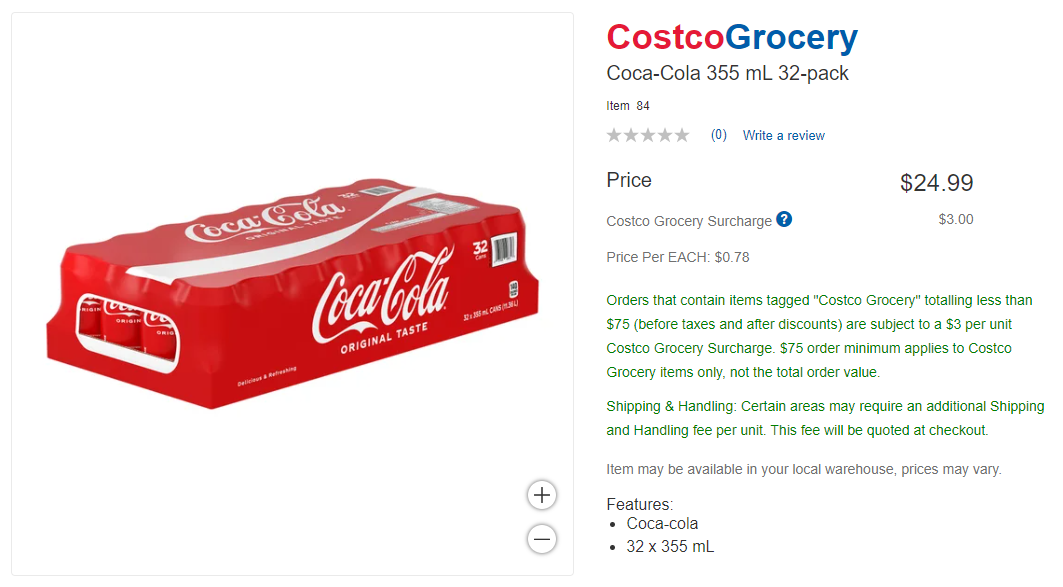The height and width of the screenshot is (587, 1063).
Task: Click the Features heading
Action: (x=640, y=504)
